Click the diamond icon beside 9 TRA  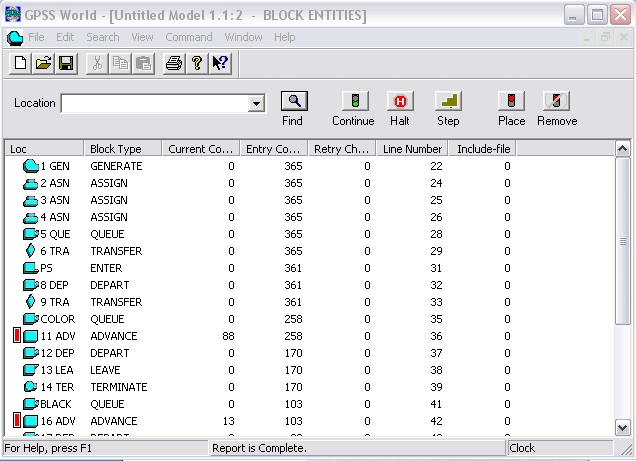pyautogui.click(x=30, y=302)
